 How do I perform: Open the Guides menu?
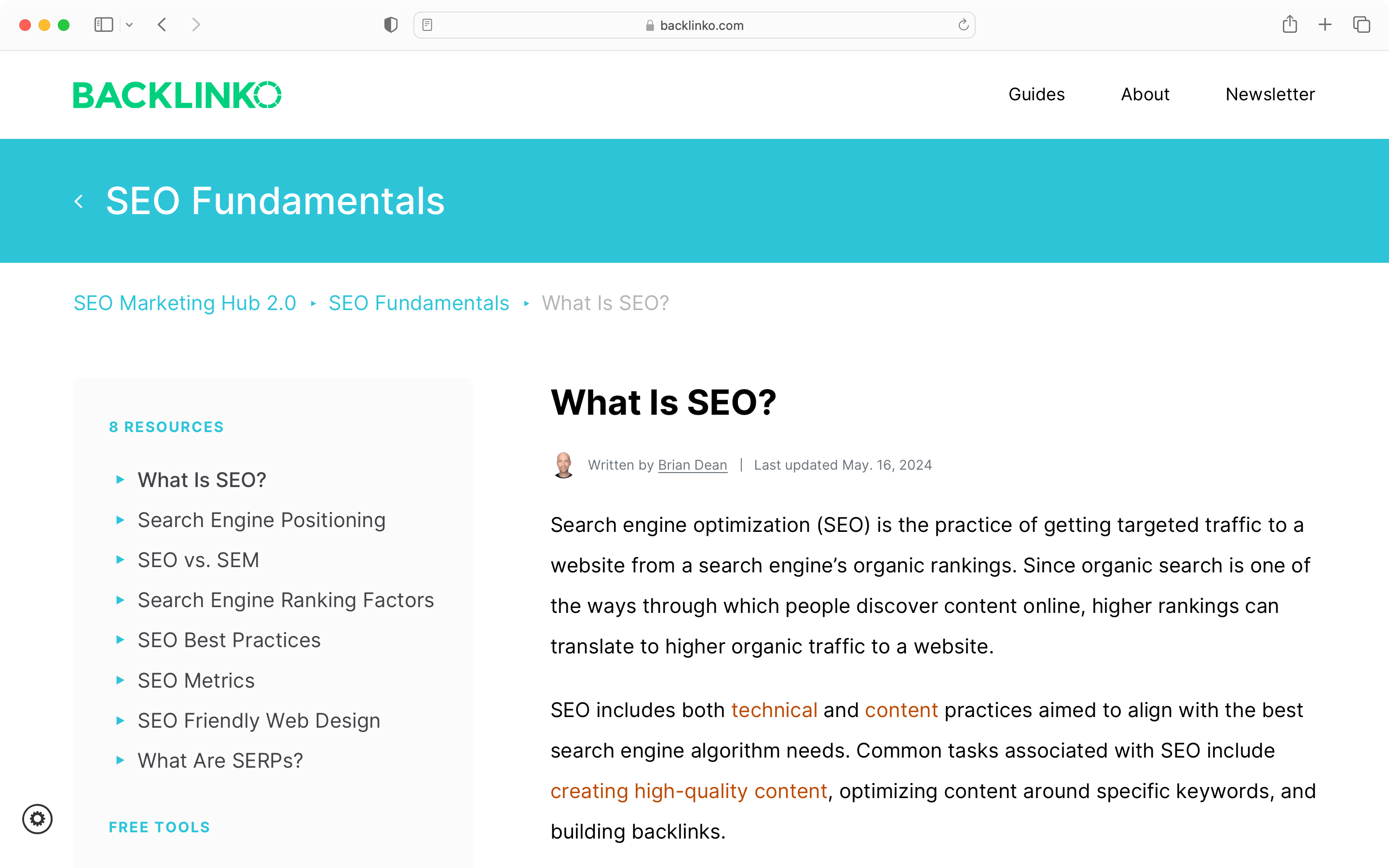[x=1036, y=94]
